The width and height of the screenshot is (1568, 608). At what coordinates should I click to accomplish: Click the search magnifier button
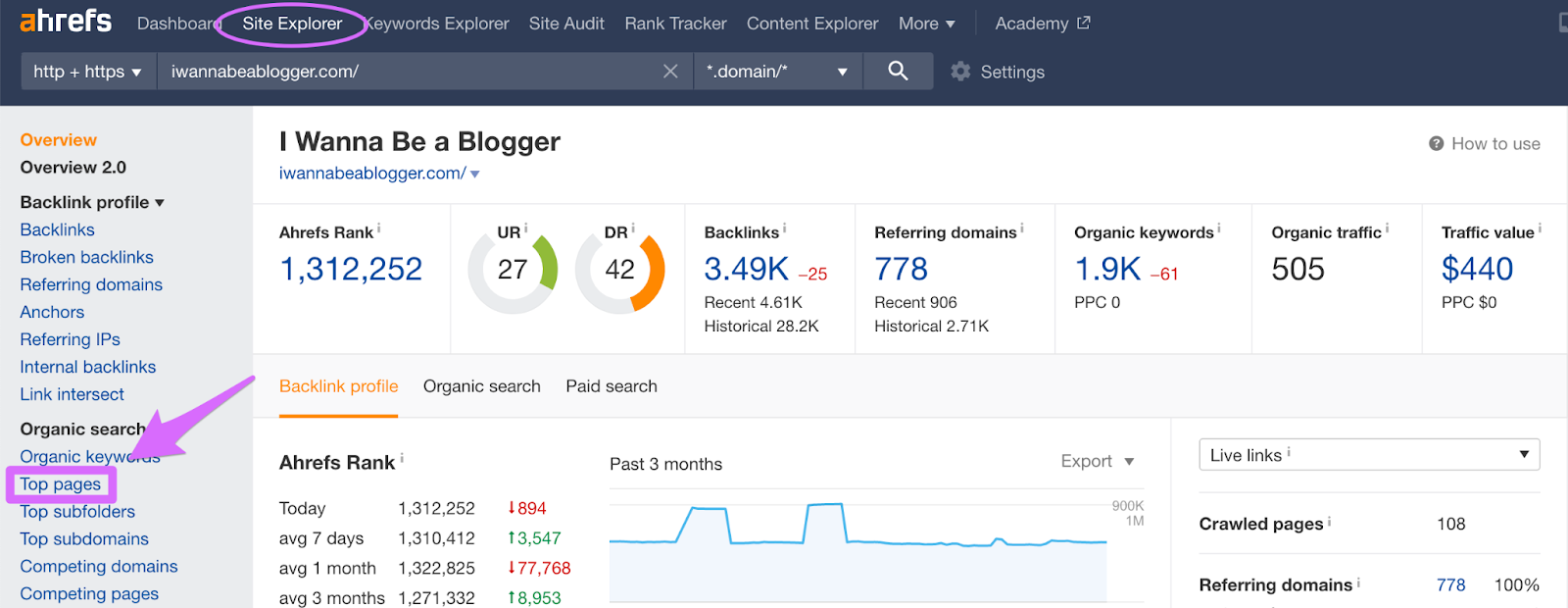pos(898,71)
